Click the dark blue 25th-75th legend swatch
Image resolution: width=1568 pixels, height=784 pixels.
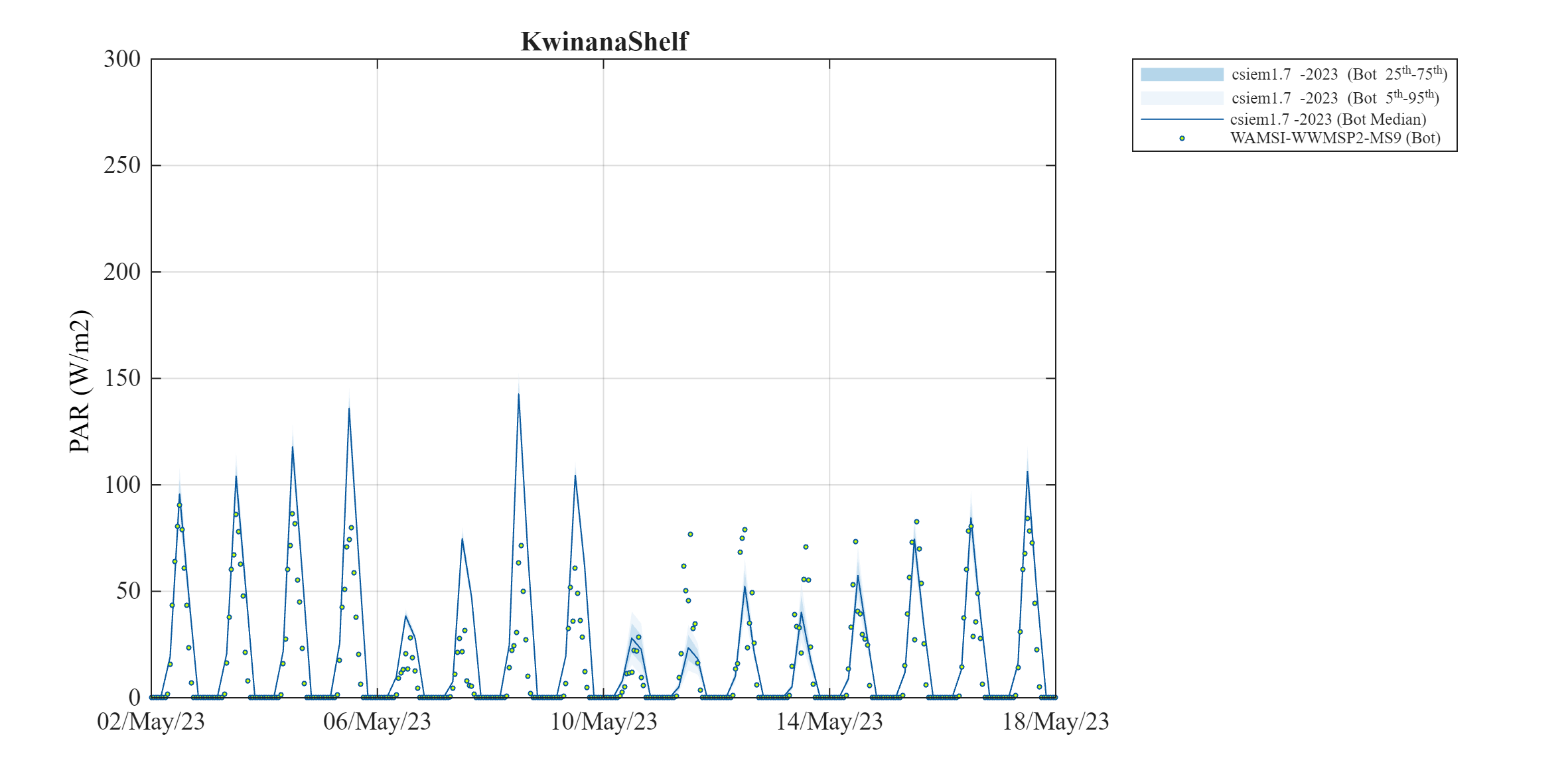(x=1181, y=74)
